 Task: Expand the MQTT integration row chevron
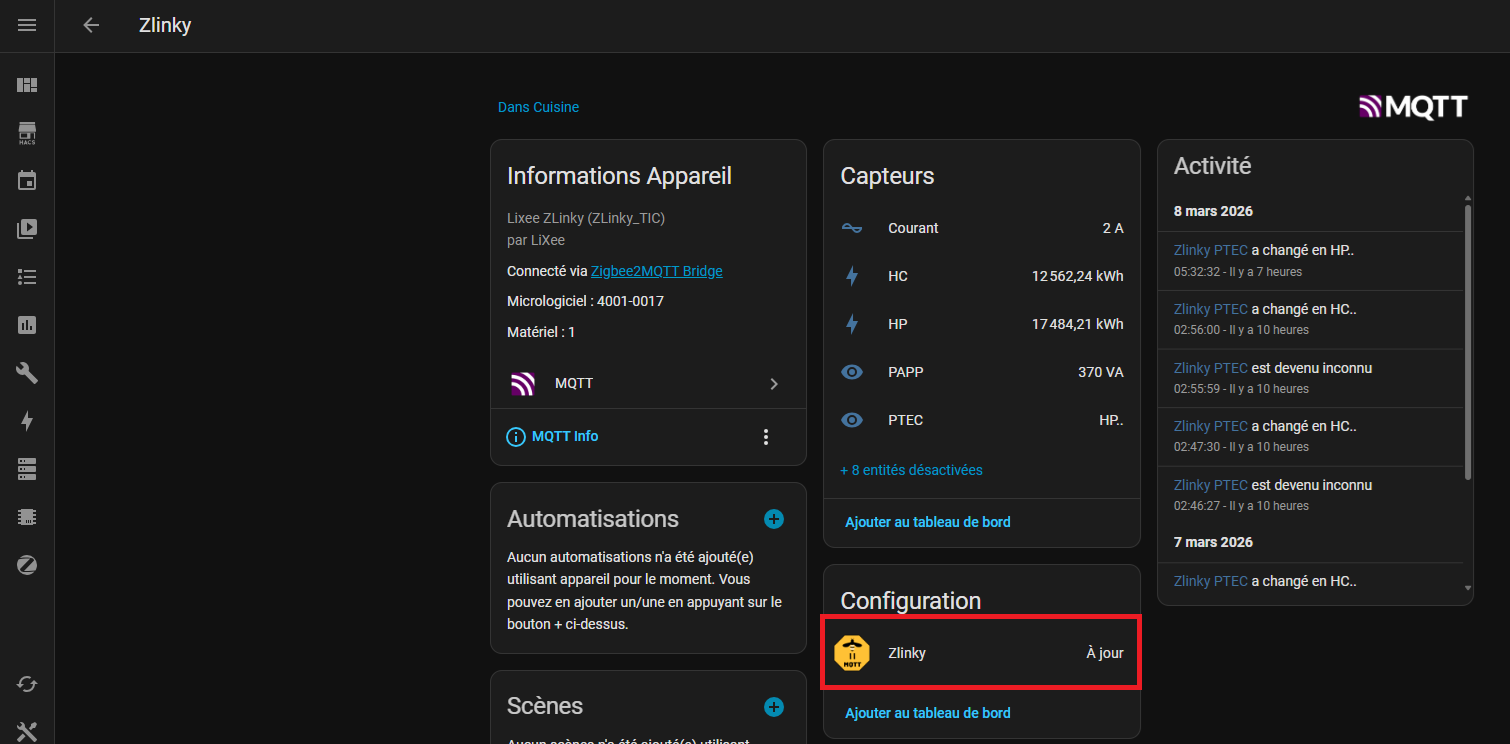773,384
